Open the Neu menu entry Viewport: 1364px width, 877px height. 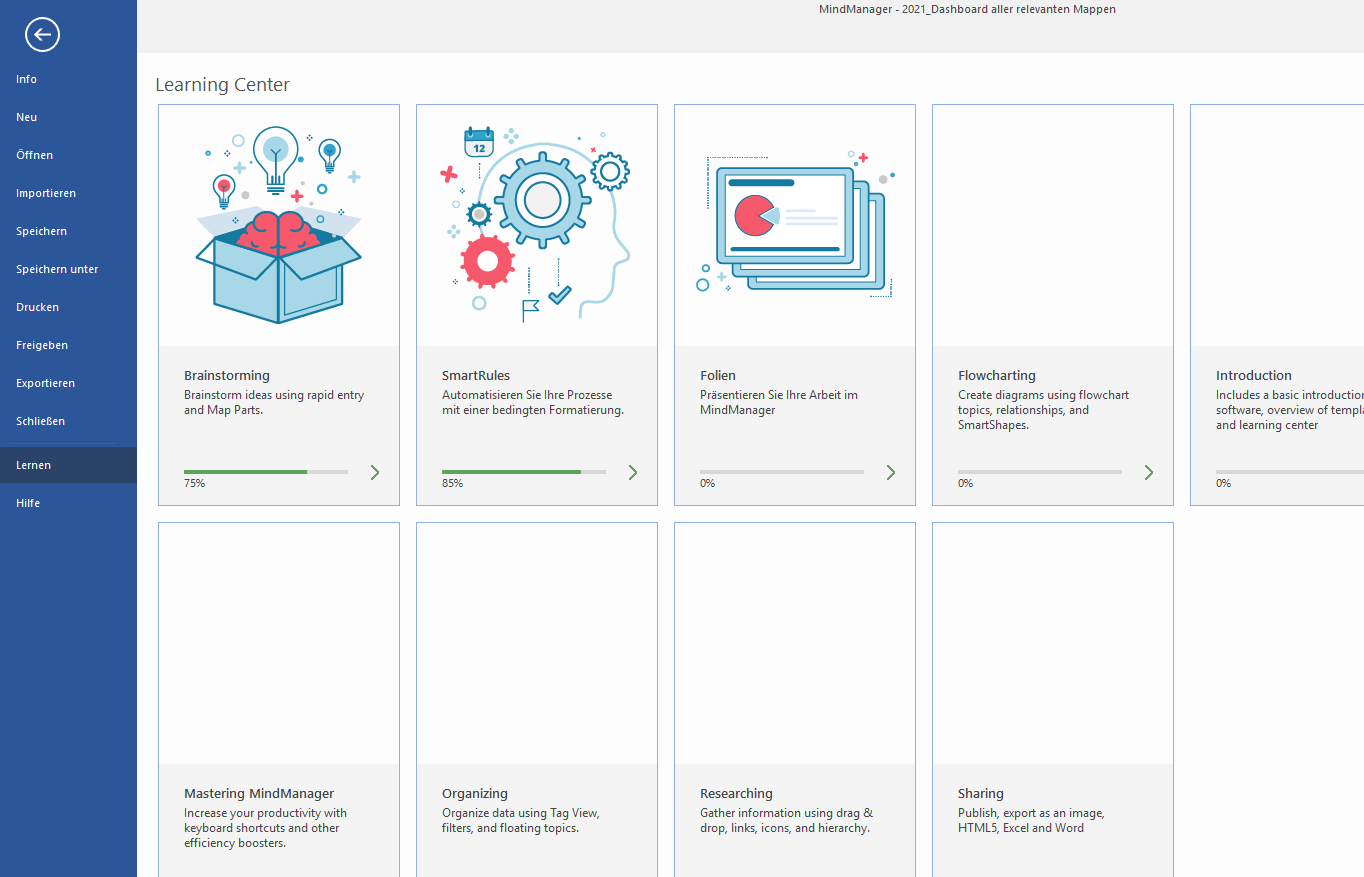tap(27, 117)
